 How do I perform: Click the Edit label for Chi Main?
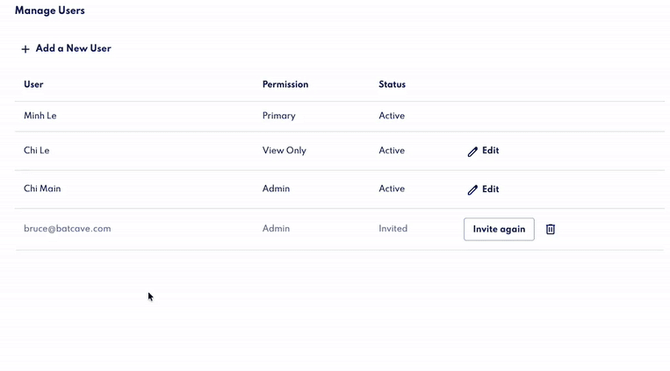tap(491, 189)
